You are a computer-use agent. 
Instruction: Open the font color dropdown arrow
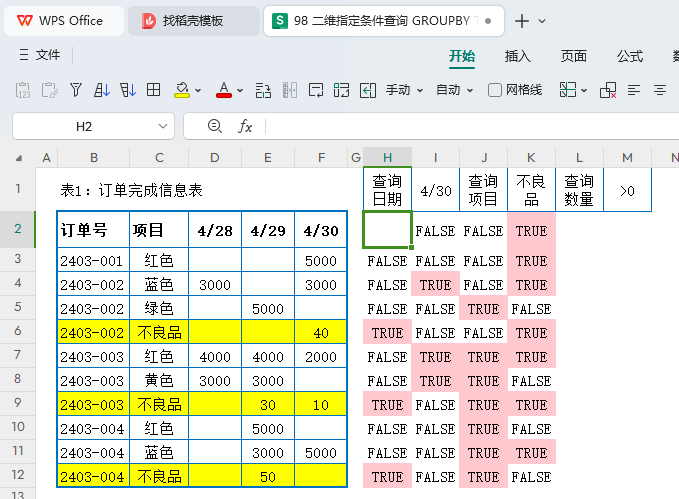pos(240,91)
